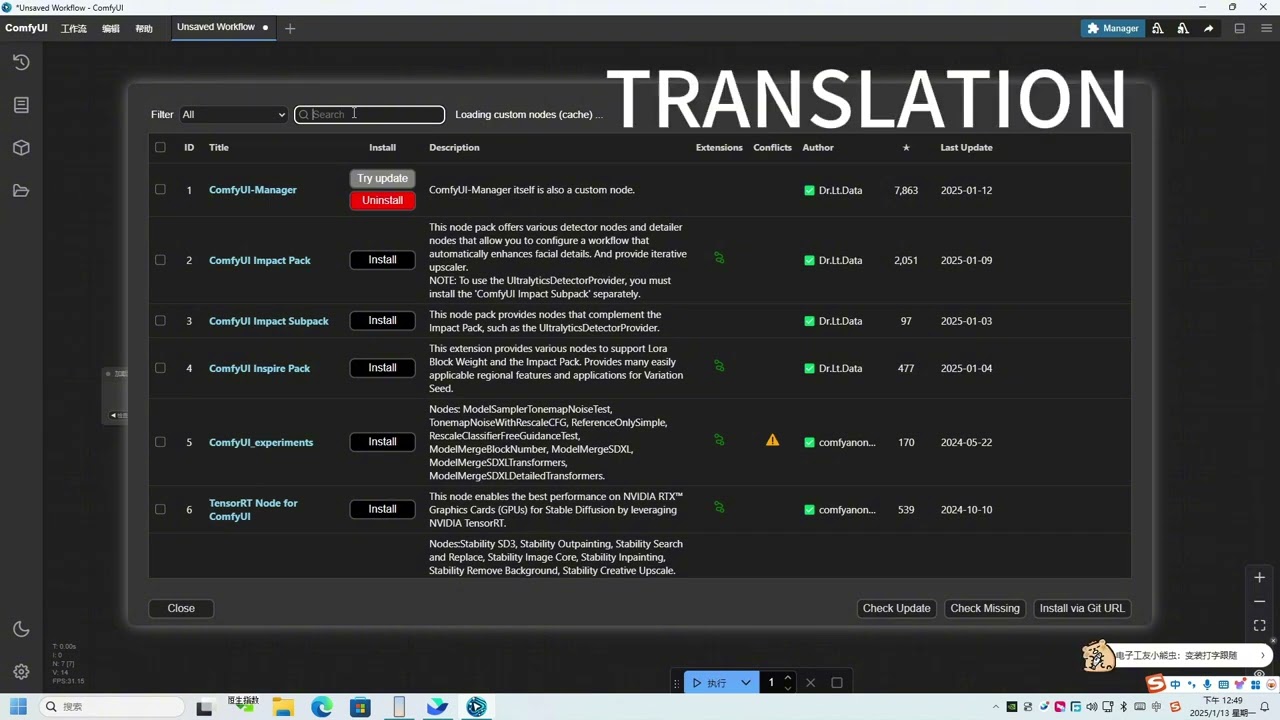Click the Check Update button
Viewport: 1280px width, 720px height.
tap(896, 608)
